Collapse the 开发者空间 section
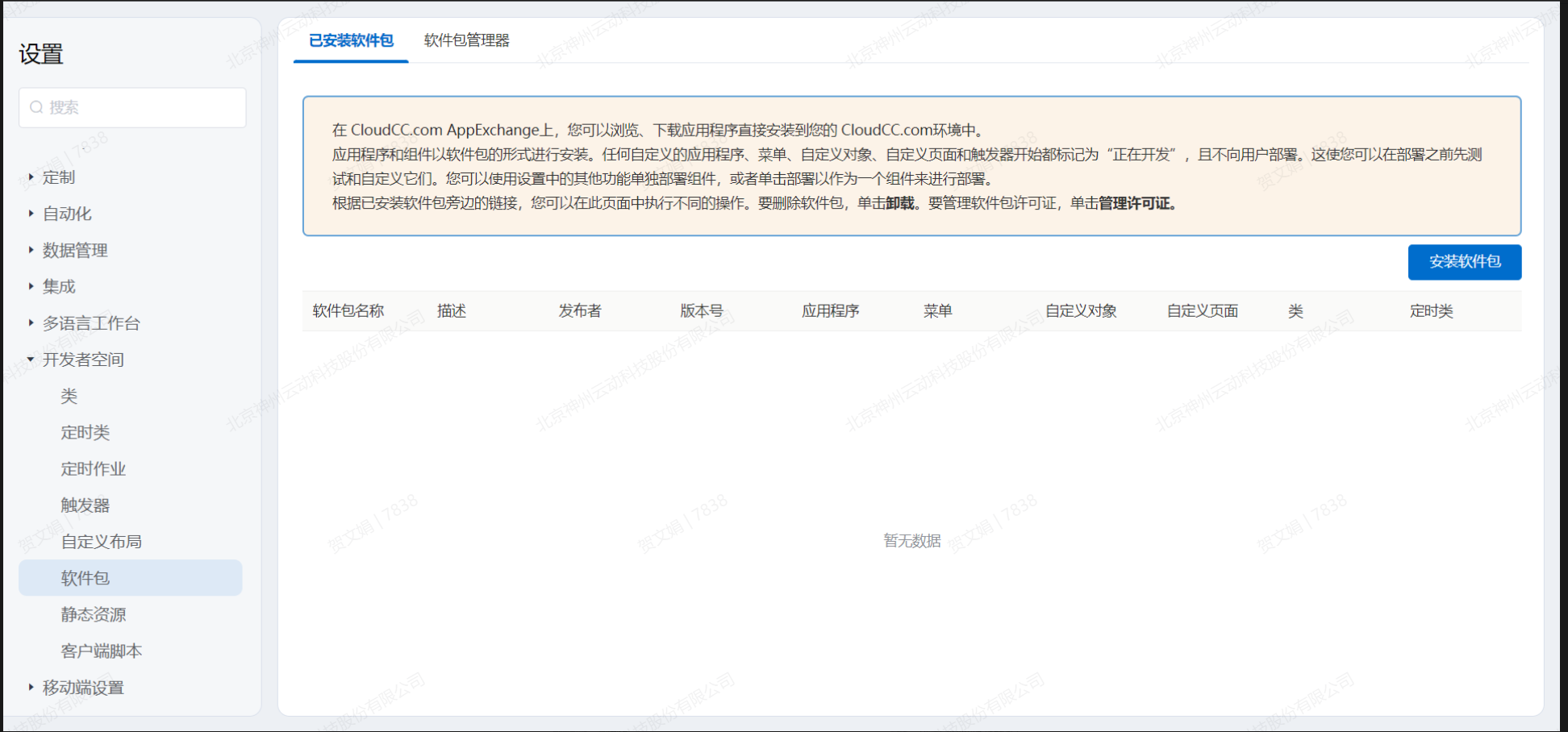The image size is (1568, 732). pyautogui.click(x=31, y=360)
